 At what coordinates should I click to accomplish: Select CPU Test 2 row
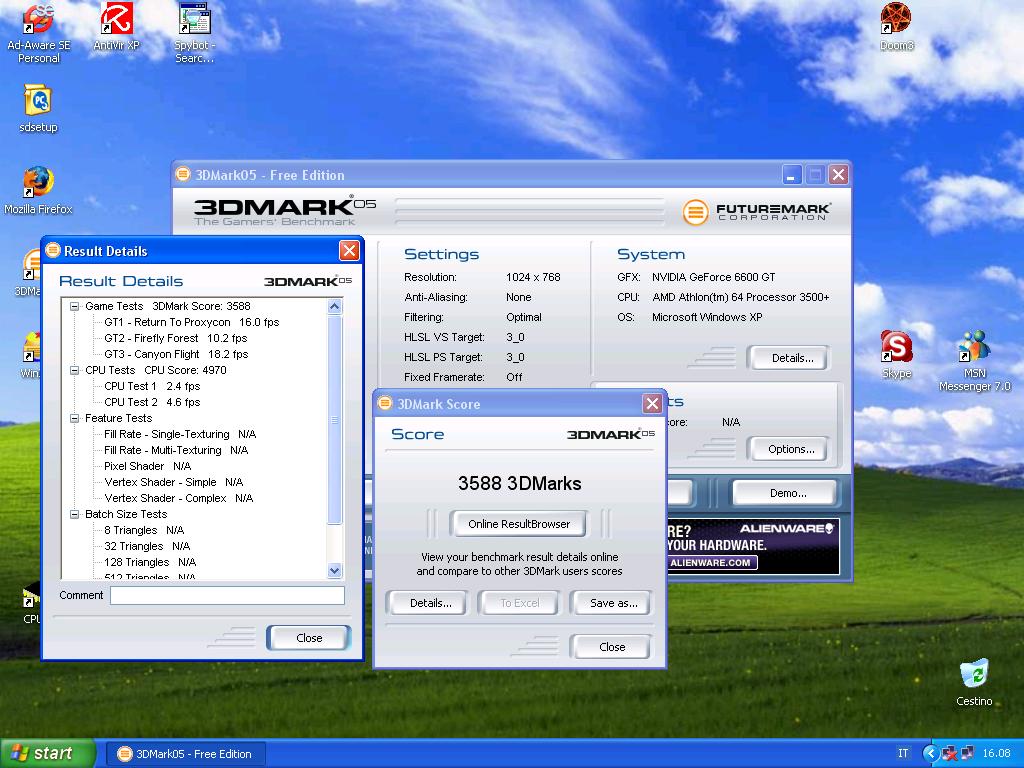point(152,402)
